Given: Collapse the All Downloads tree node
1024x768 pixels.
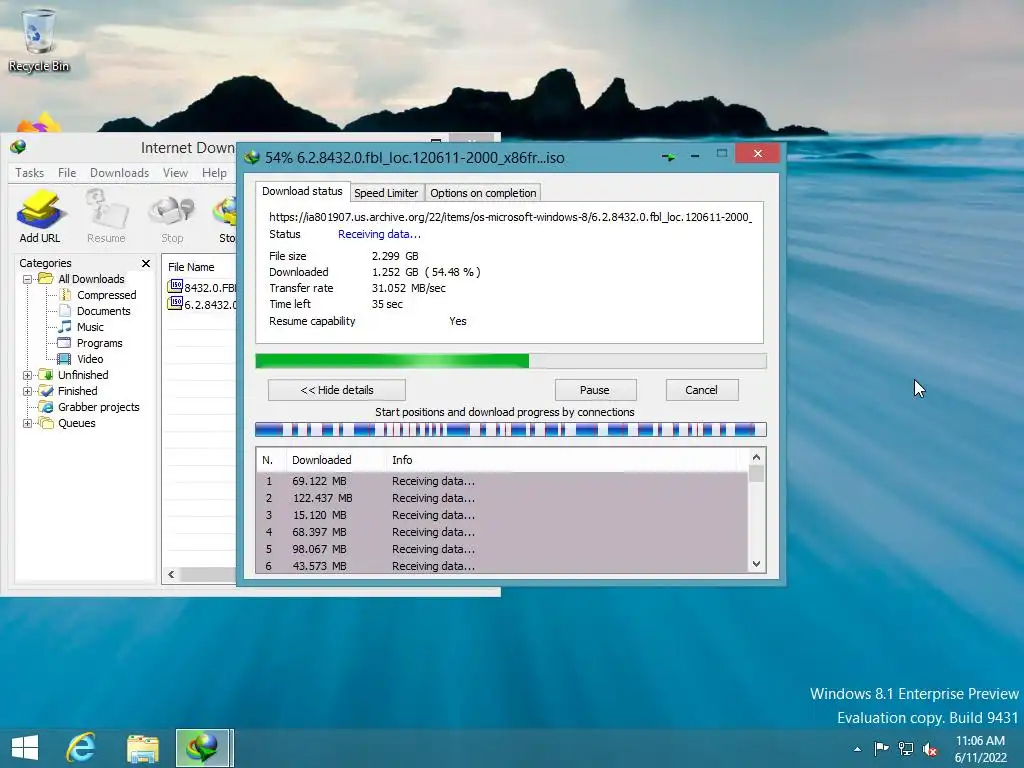Looking at the screenshot, I should pos(27,279).
